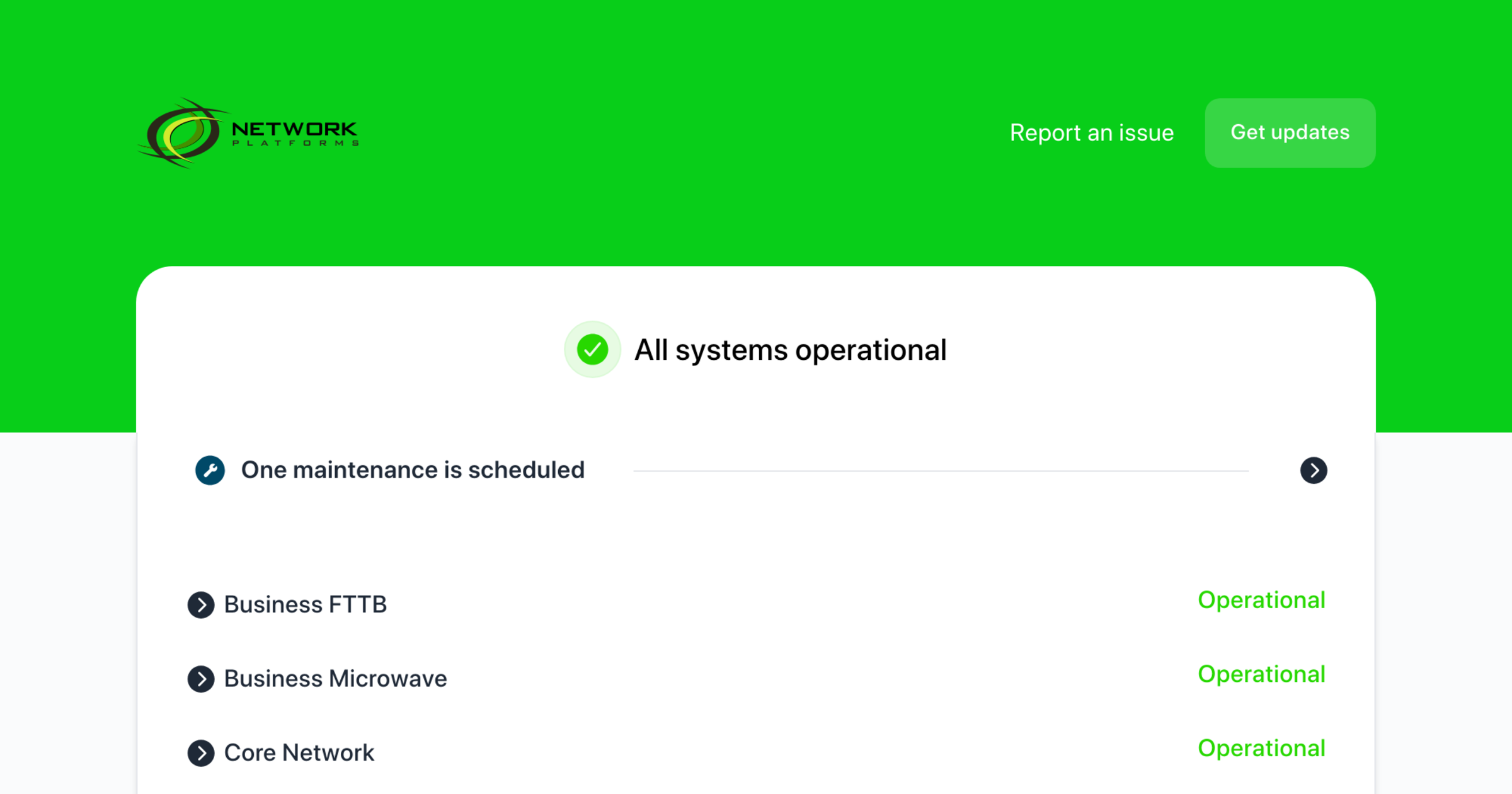
Task: Click Operational status for Core Network
Action: click(1262, 748)
